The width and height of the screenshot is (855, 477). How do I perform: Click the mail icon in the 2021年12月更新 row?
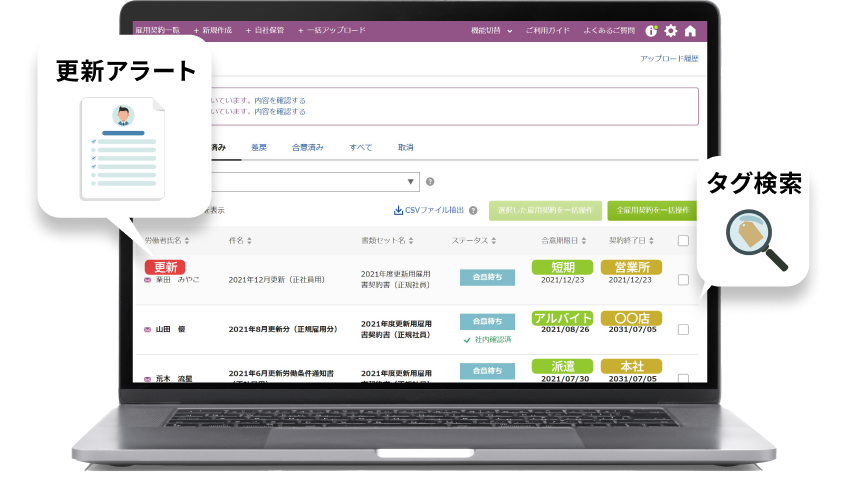pyautogui.click(x=147, y=280)
